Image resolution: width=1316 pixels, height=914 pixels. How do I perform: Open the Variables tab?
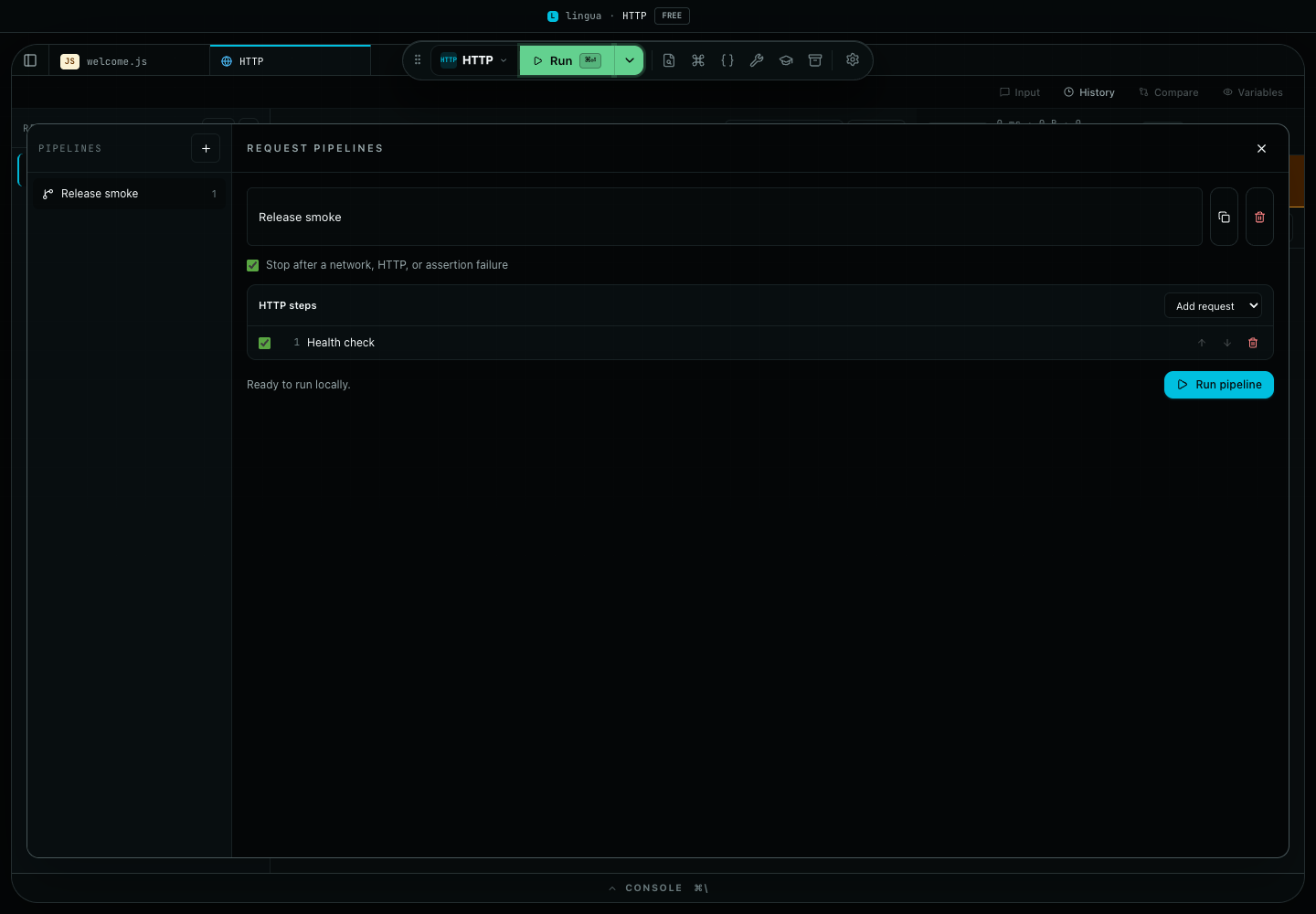(x=1253, y=92)
